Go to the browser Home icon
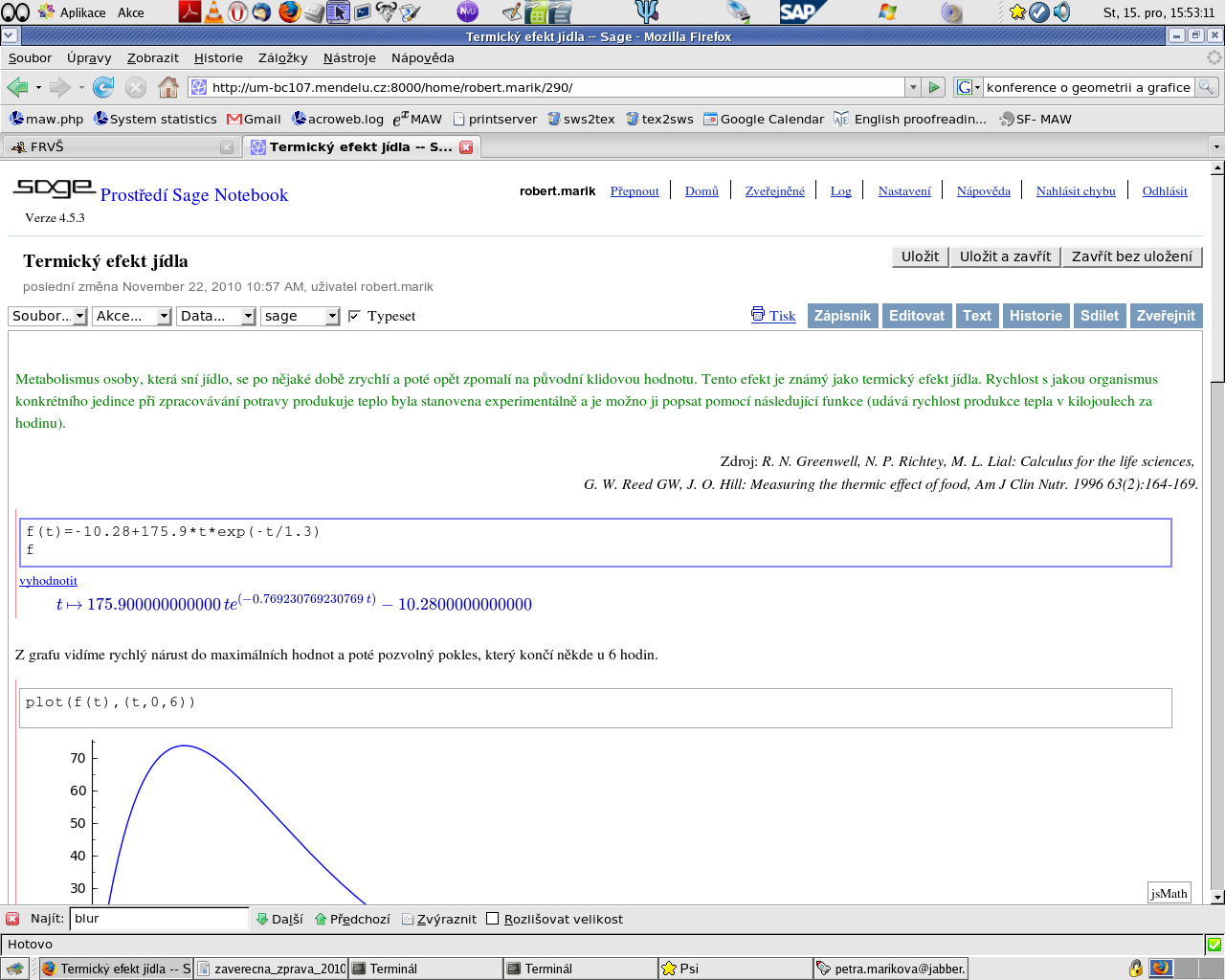The image size is (1225, 980). click(x=168, y=87)
